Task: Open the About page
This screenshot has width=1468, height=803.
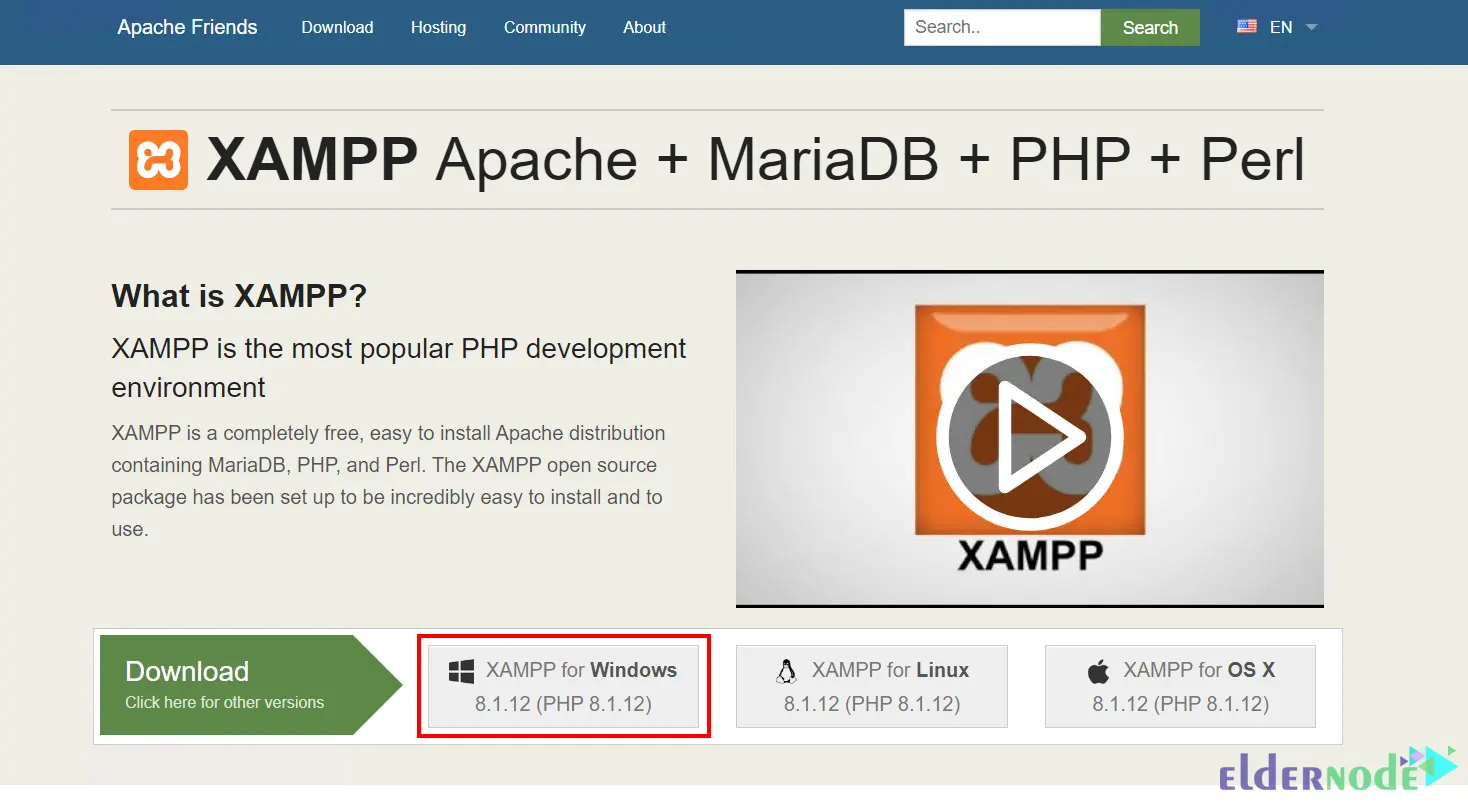Action: point(644,27)
